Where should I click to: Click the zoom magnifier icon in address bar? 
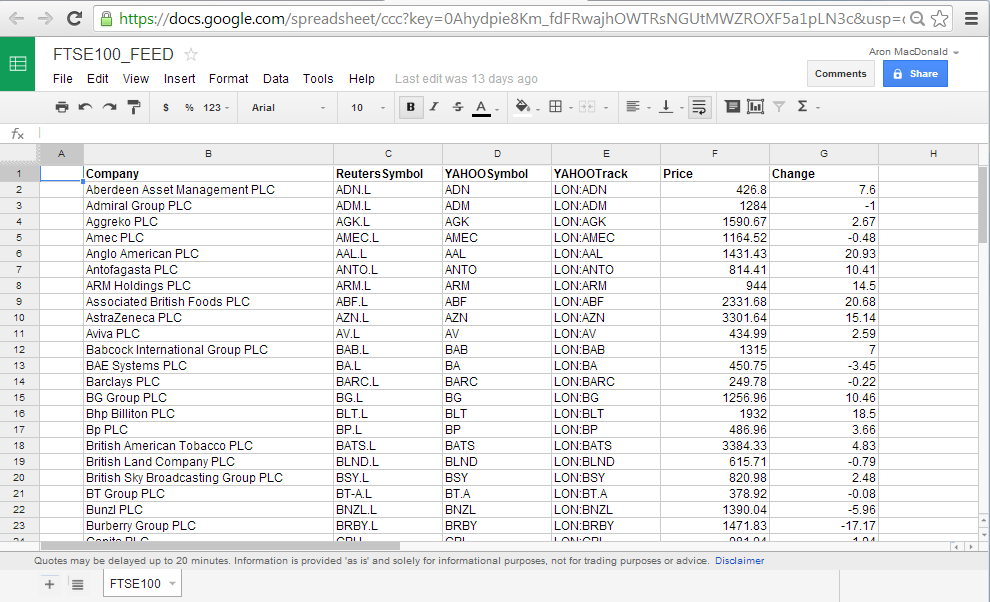pos(917,19)
